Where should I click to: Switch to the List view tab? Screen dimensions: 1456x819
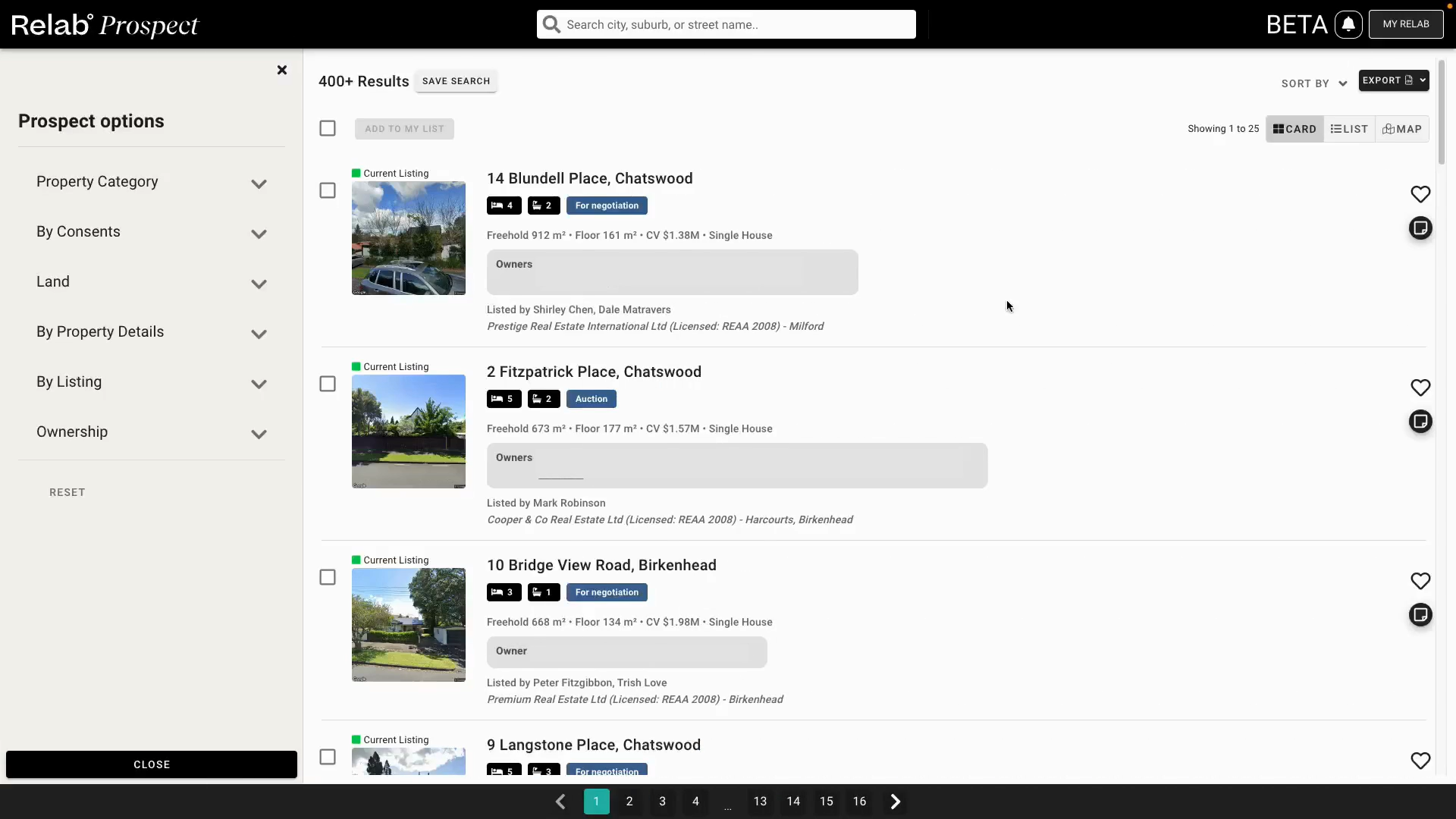click(x=1349, y=129)
